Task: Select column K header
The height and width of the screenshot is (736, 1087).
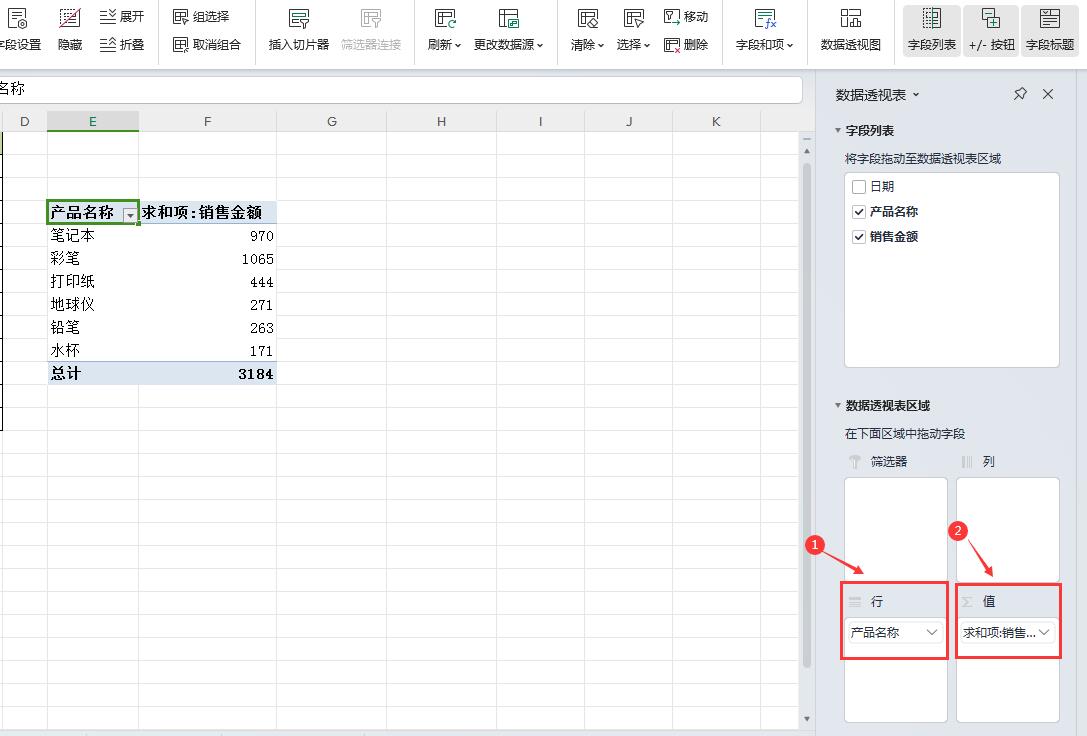Action: [x=716, y=121]
